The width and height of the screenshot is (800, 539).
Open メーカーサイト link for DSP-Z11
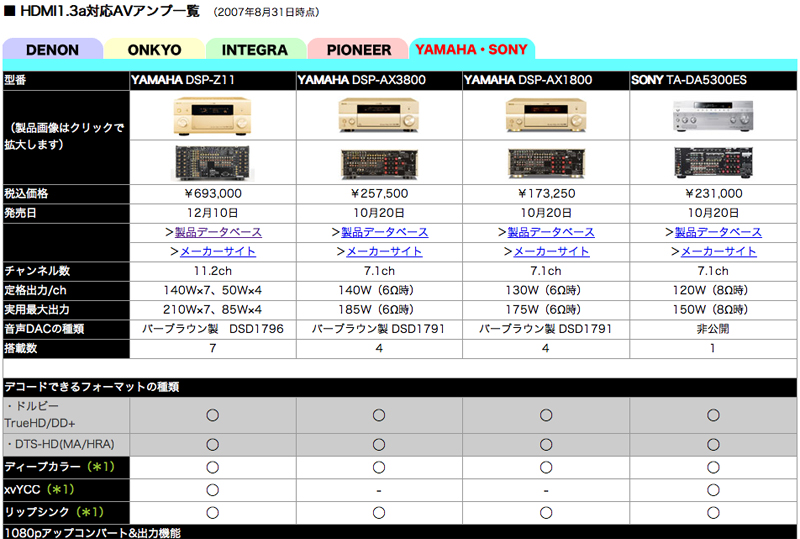[x=218, y=252]
